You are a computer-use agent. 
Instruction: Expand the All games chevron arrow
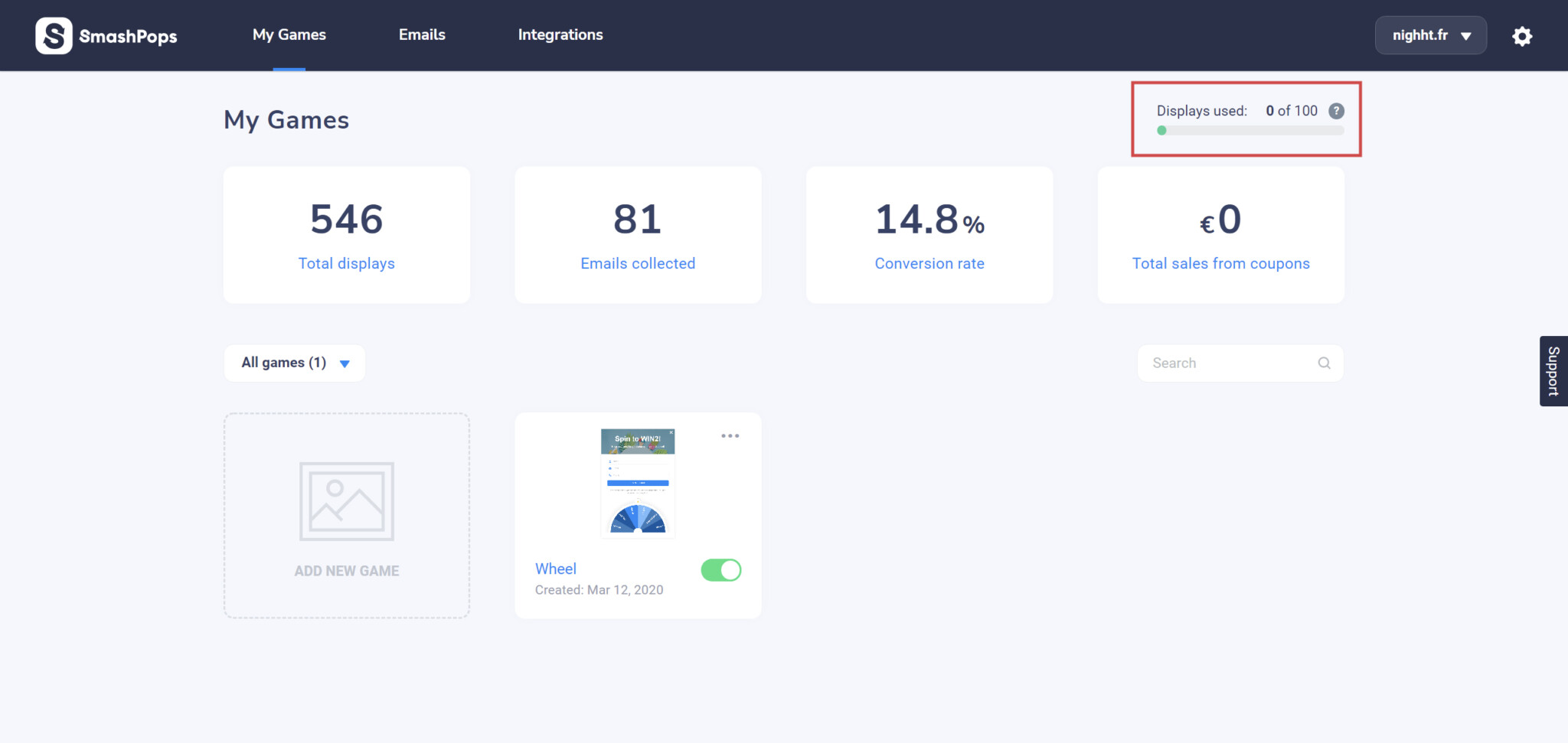coord(344,363)
